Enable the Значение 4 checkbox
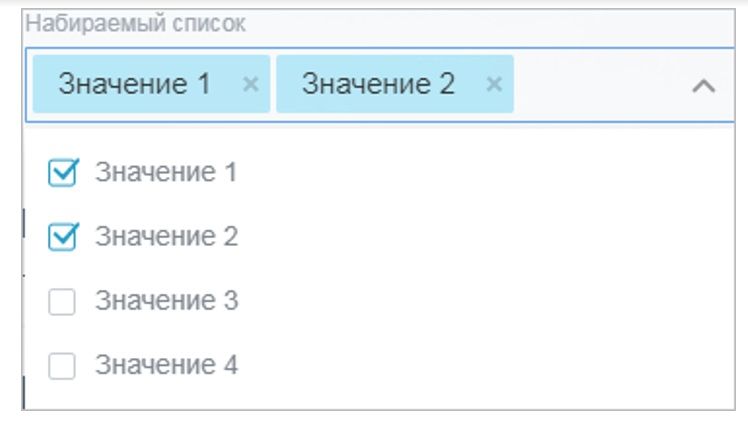 62,366
